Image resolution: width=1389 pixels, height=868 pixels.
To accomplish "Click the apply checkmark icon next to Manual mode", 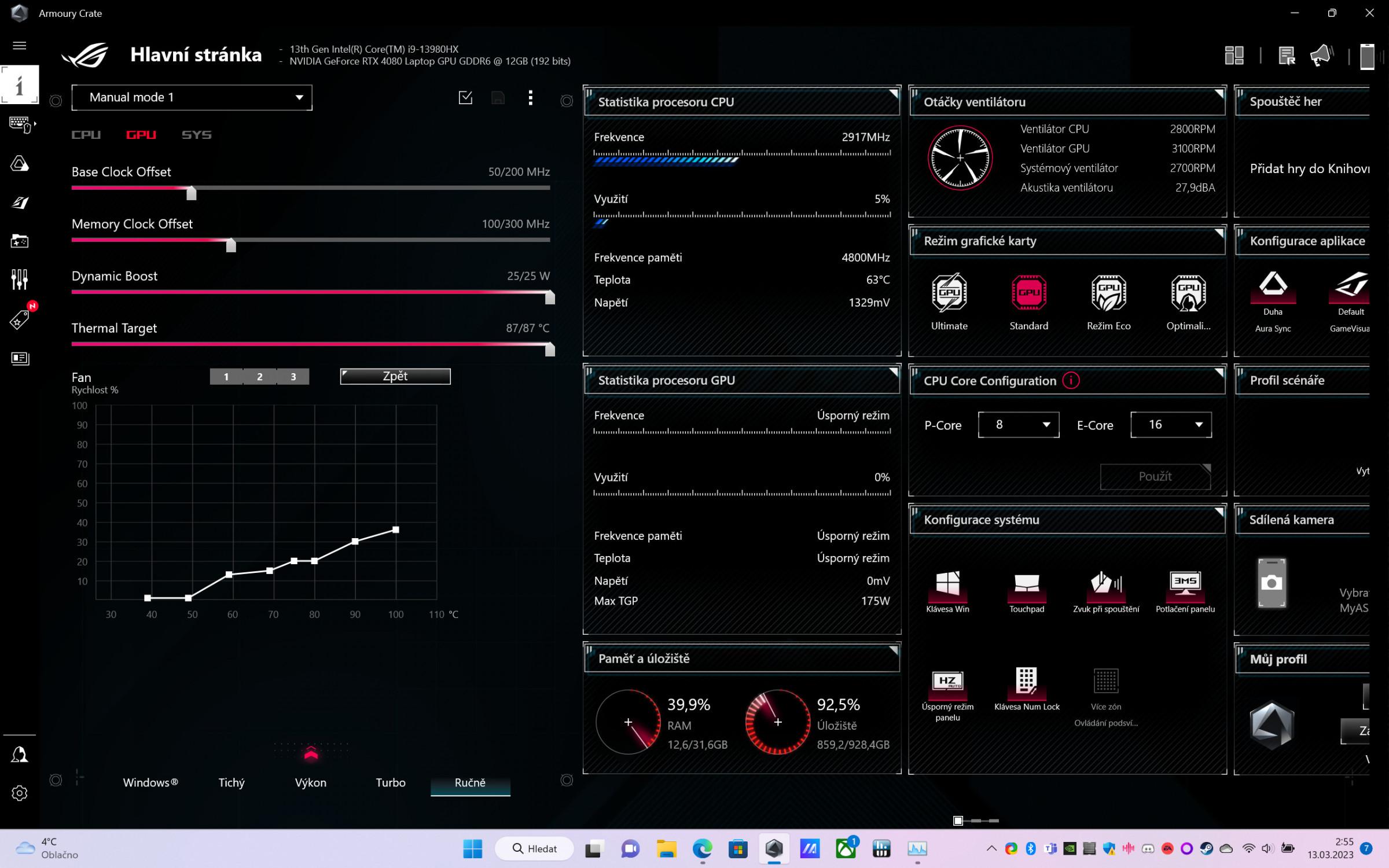I will (465, 98).
